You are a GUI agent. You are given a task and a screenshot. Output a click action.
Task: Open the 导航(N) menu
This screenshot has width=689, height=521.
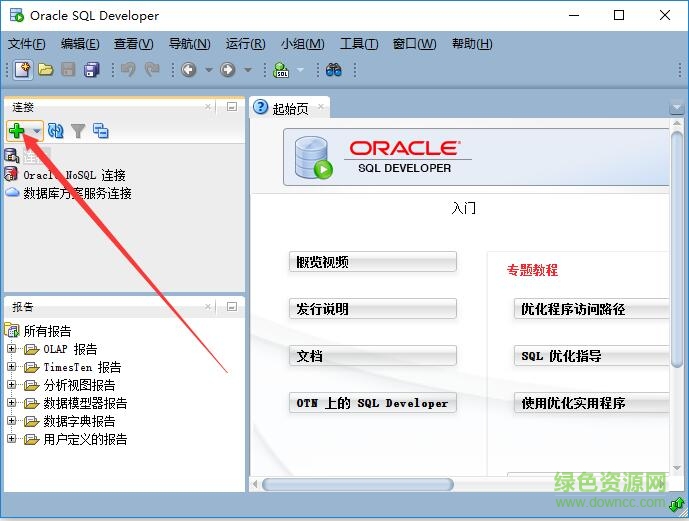pyautogui.click(x=189, y=43)
